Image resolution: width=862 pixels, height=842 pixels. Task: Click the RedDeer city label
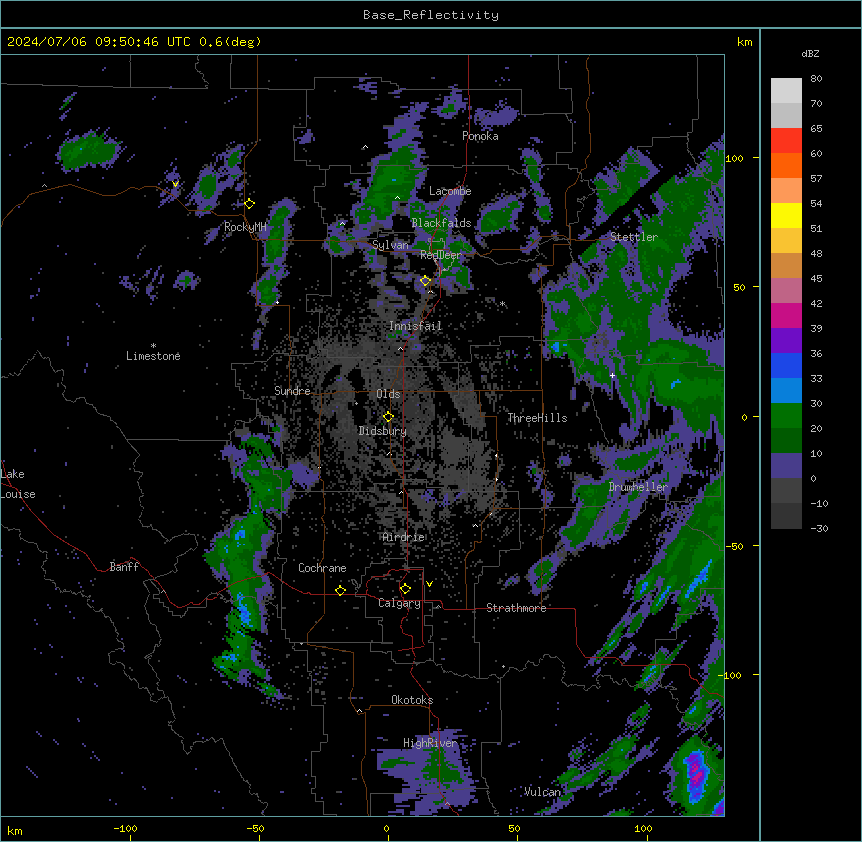[x=441, y=255]
